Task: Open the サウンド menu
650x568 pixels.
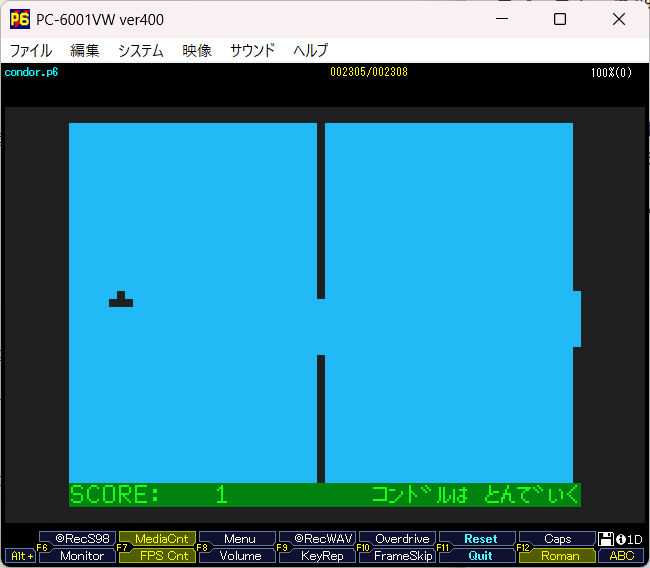Action: (252, 50)
